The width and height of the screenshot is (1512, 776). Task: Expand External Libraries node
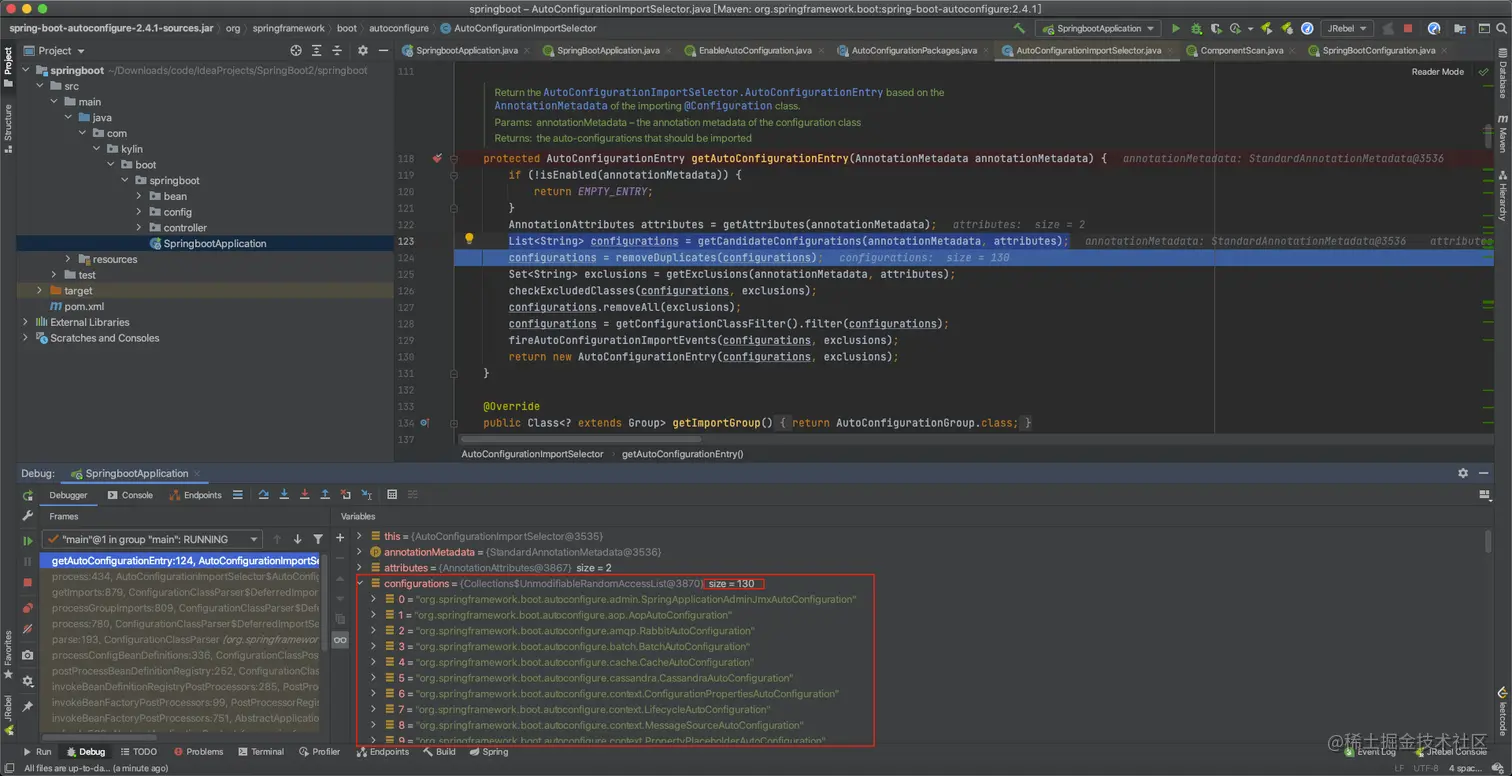[25, 322]
